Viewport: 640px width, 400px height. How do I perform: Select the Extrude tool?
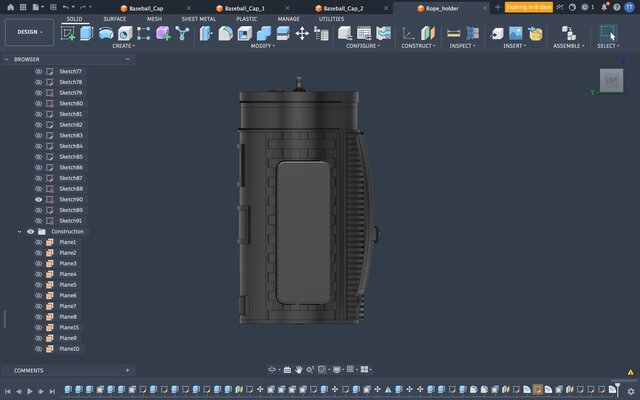click(86, 33)
